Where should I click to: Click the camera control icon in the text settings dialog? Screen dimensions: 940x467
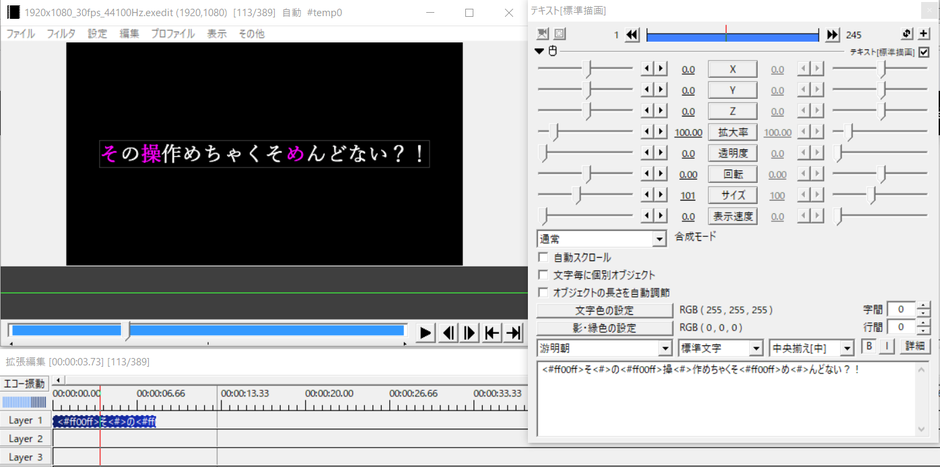point(543,34)
